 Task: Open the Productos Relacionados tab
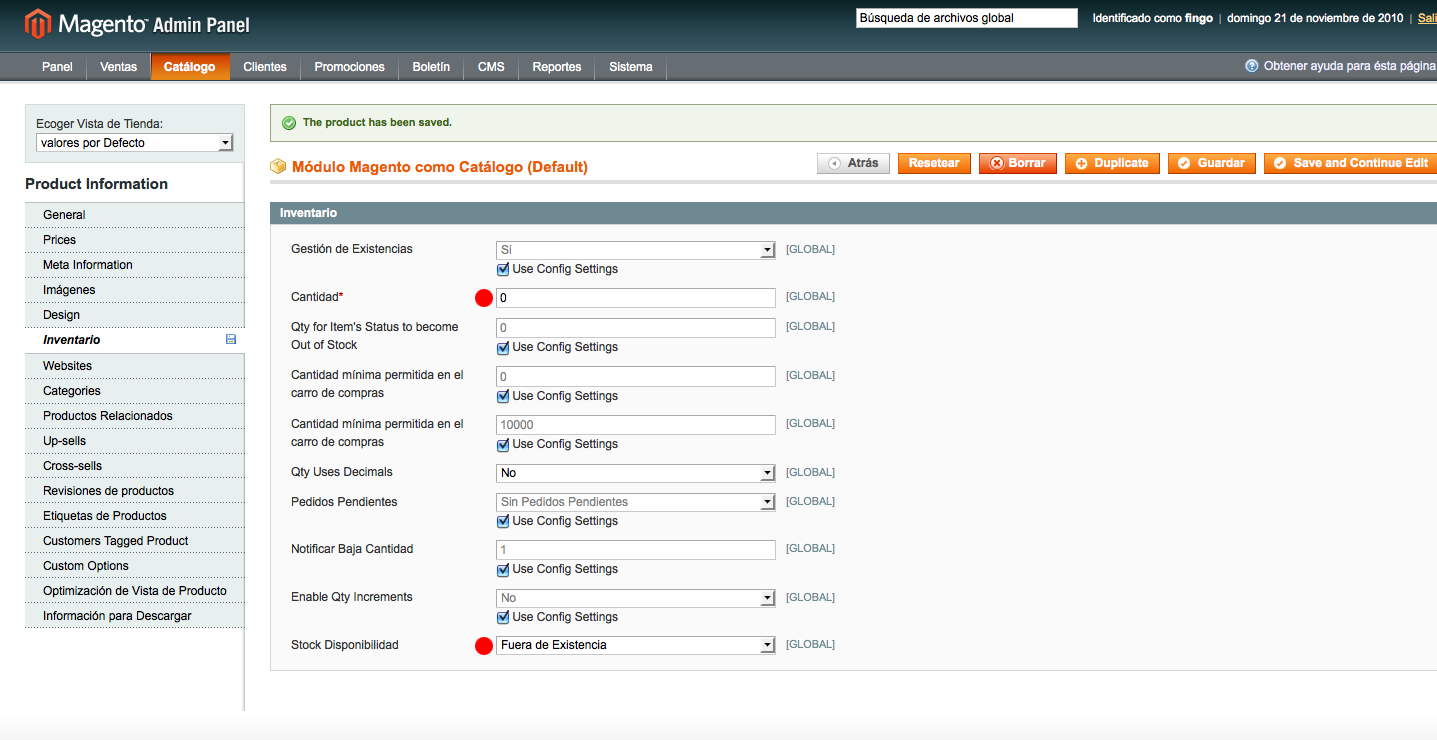click(134, 416)
